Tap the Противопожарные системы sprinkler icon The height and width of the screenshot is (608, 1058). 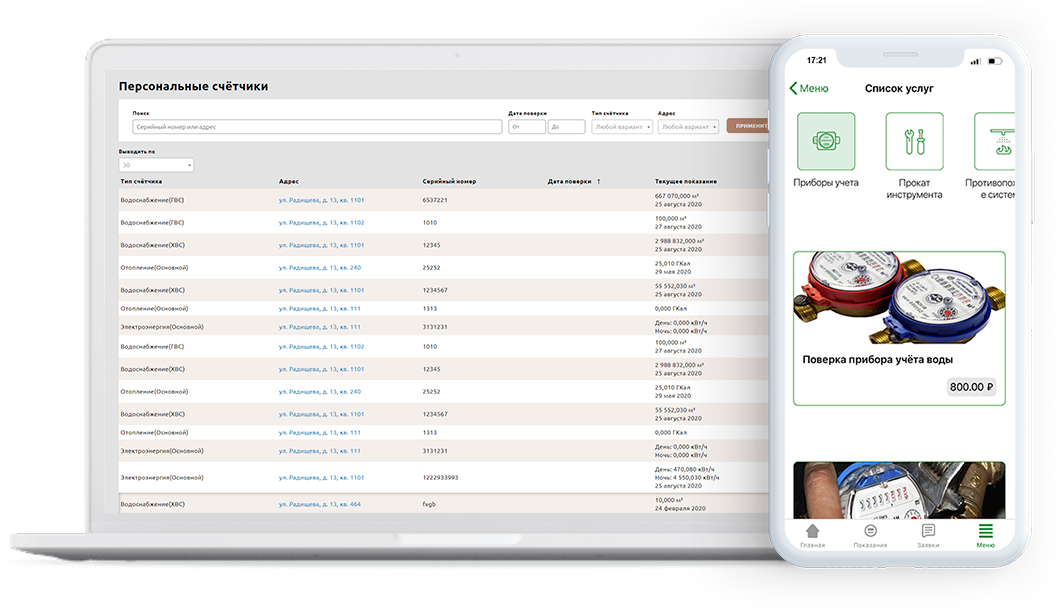[x=995, y=141]
